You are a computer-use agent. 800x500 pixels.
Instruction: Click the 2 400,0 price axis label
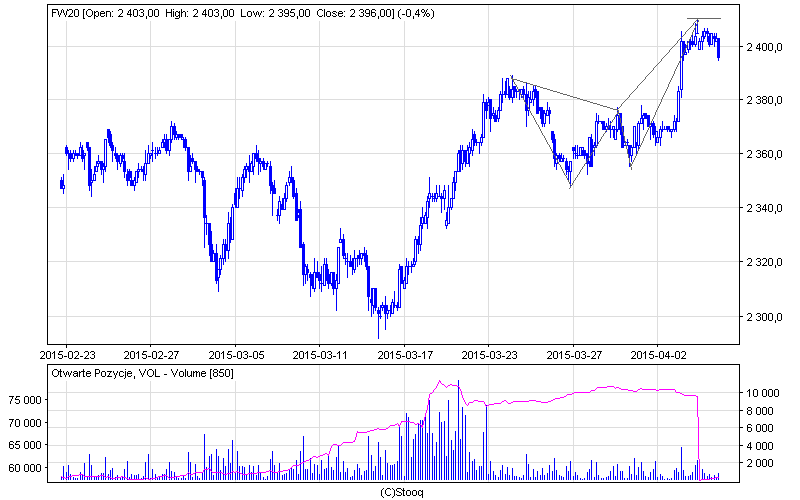(x=764, y=47)
